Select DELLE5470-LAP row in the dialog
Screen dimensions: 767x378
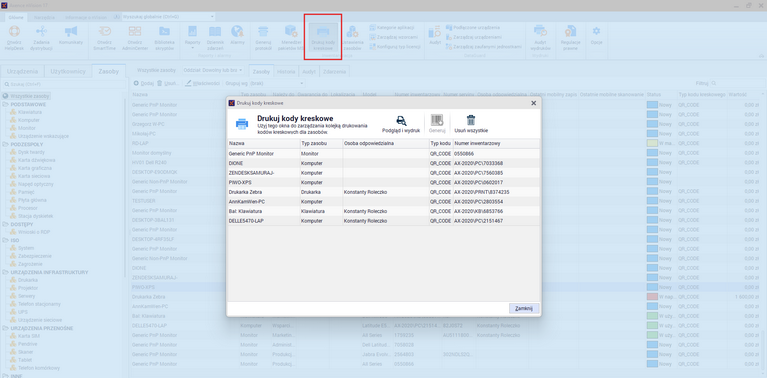click(x=384, y=221)
